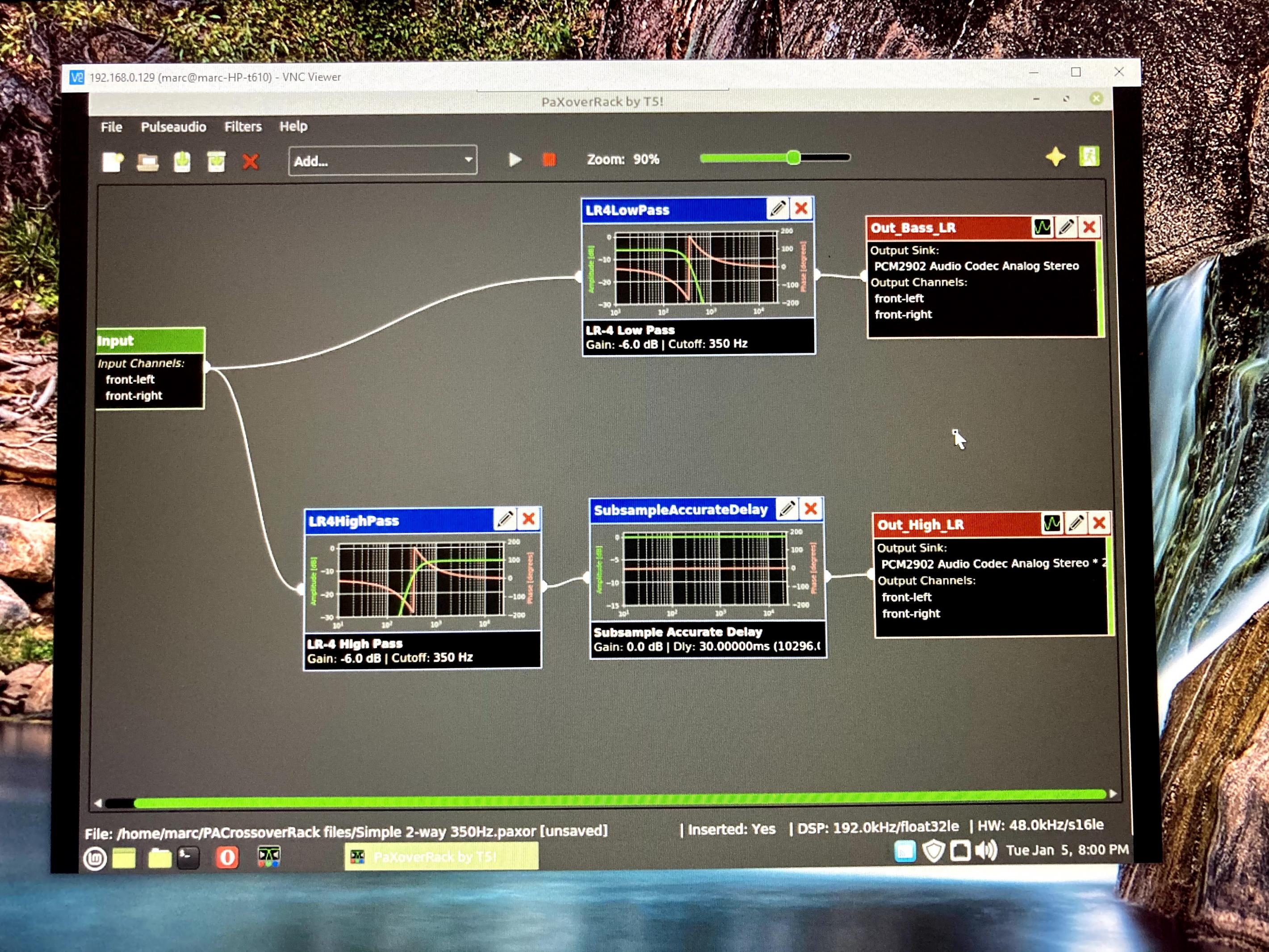The width and height of the screenshot is (1269, 952).
Task: Open the Help menu
Action: pyautogui.click(x=293, y=126)
